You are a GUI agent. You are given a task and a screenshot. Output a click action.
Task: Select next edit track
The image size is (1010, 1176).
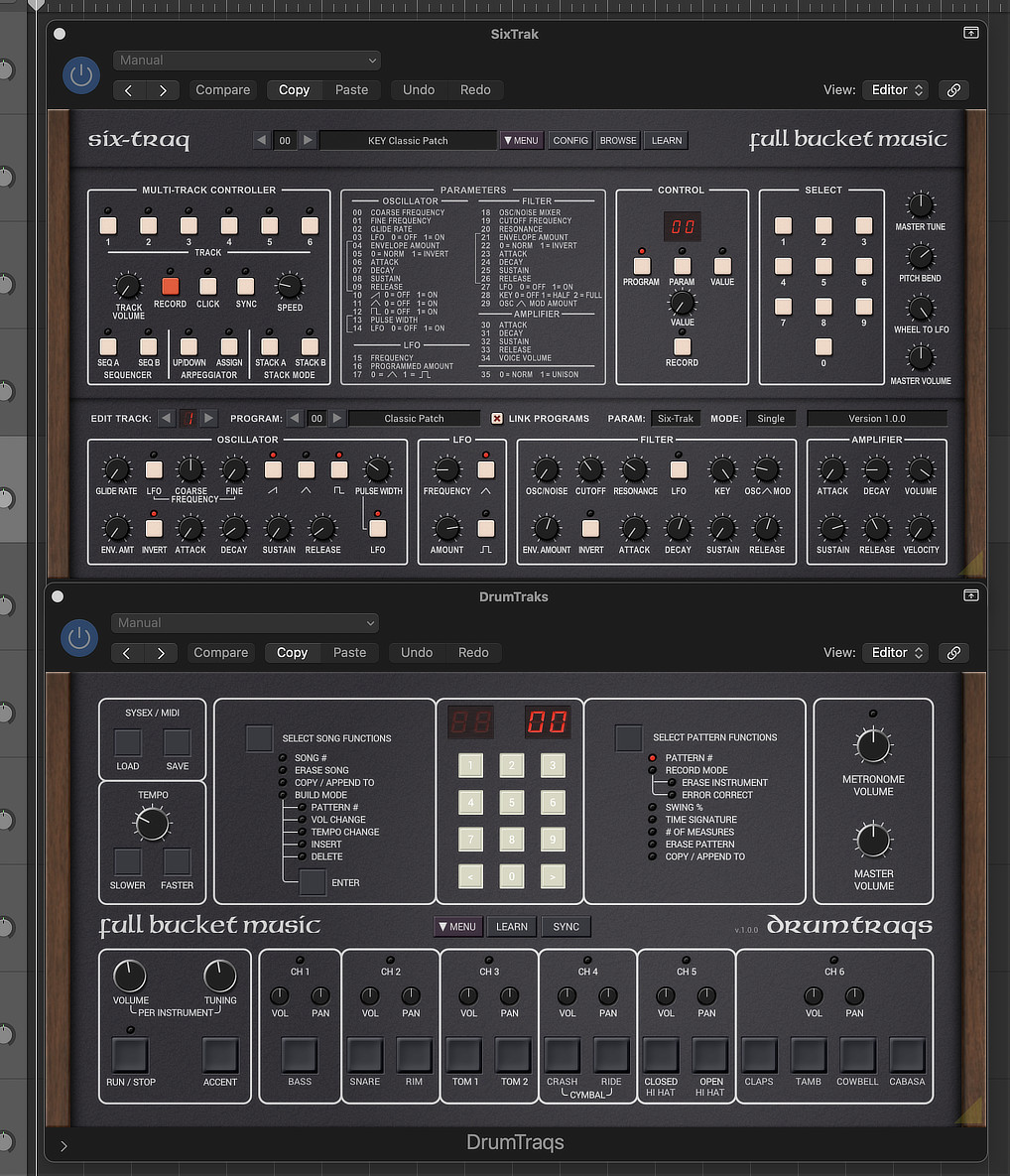pos(209,419)
